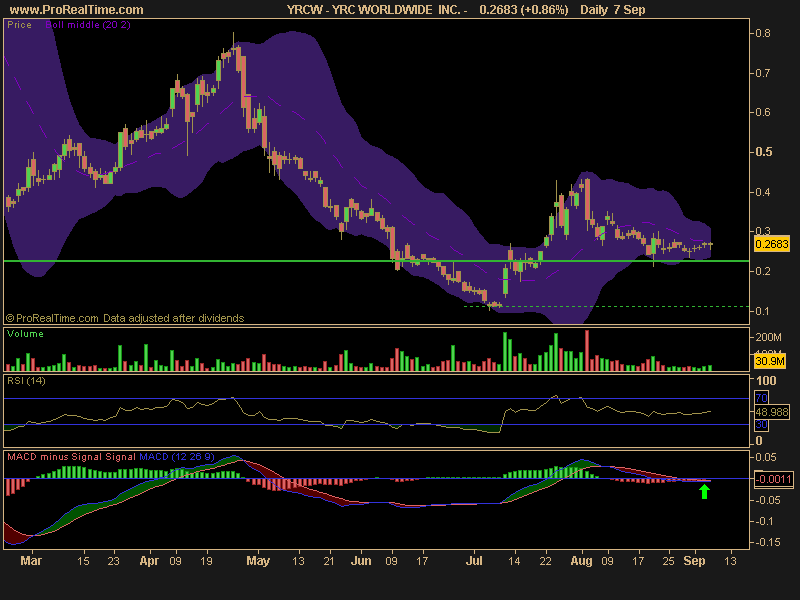Screen dimensions: 800x600
Task: Click the -0.15 MACD axis label
Action: tap(767, 542)
